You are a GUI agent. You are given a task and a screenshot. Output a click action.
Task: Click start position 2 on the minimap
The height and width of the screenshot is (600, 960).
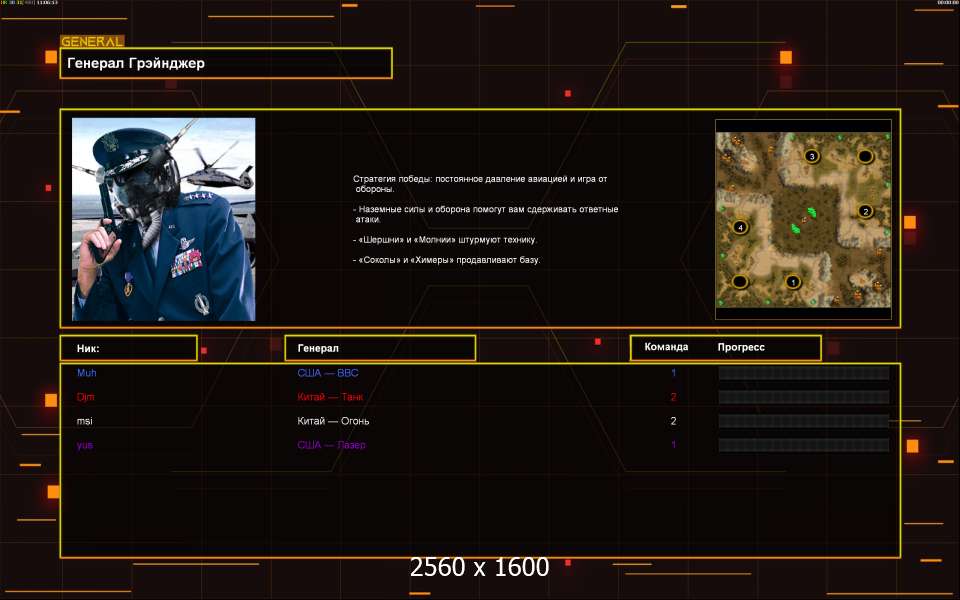click(x=866, y=211)
